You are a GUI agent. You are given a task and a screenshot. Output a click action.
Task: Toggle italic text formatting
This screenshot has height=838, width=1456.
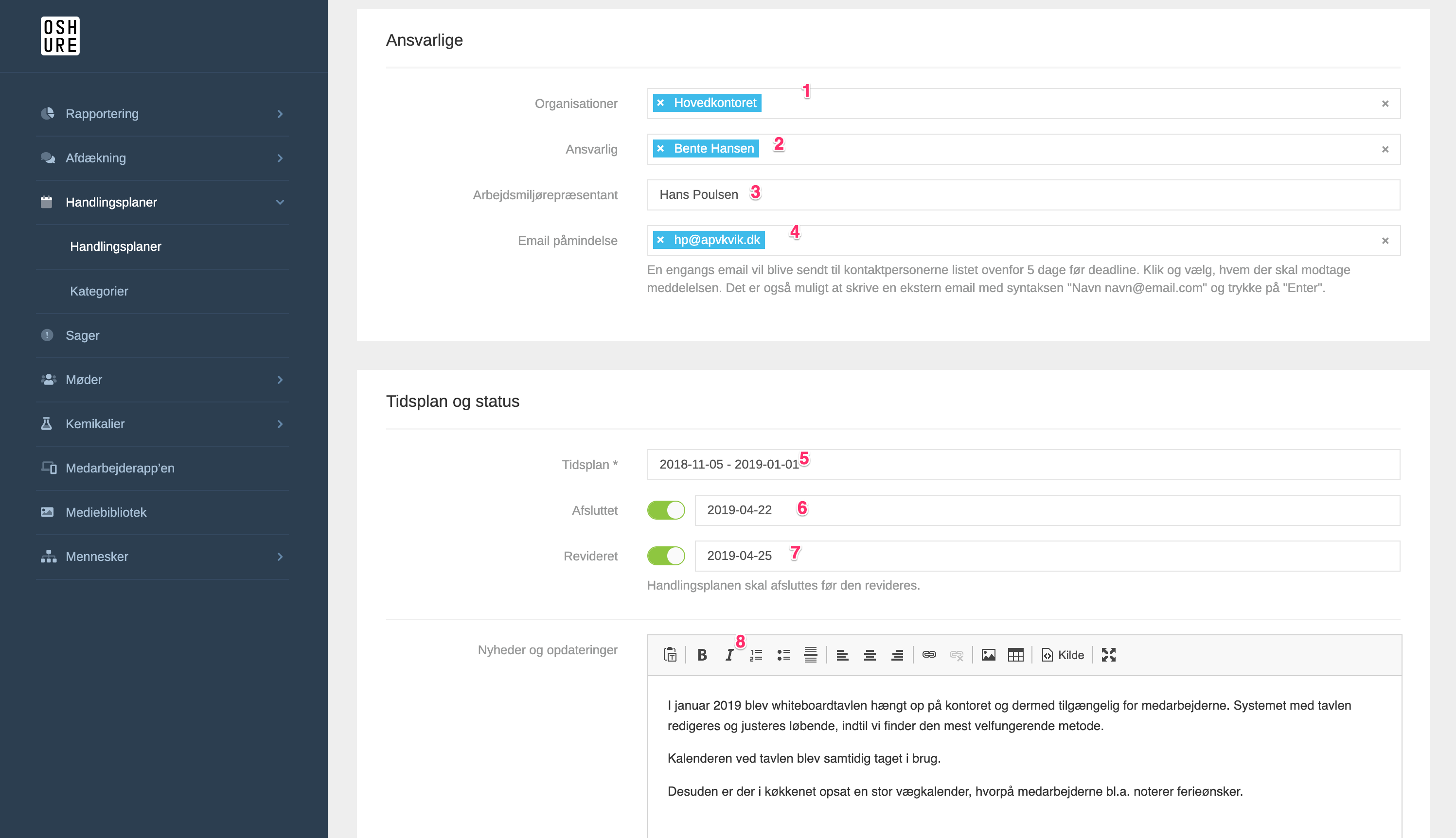(x=729, y=655)
